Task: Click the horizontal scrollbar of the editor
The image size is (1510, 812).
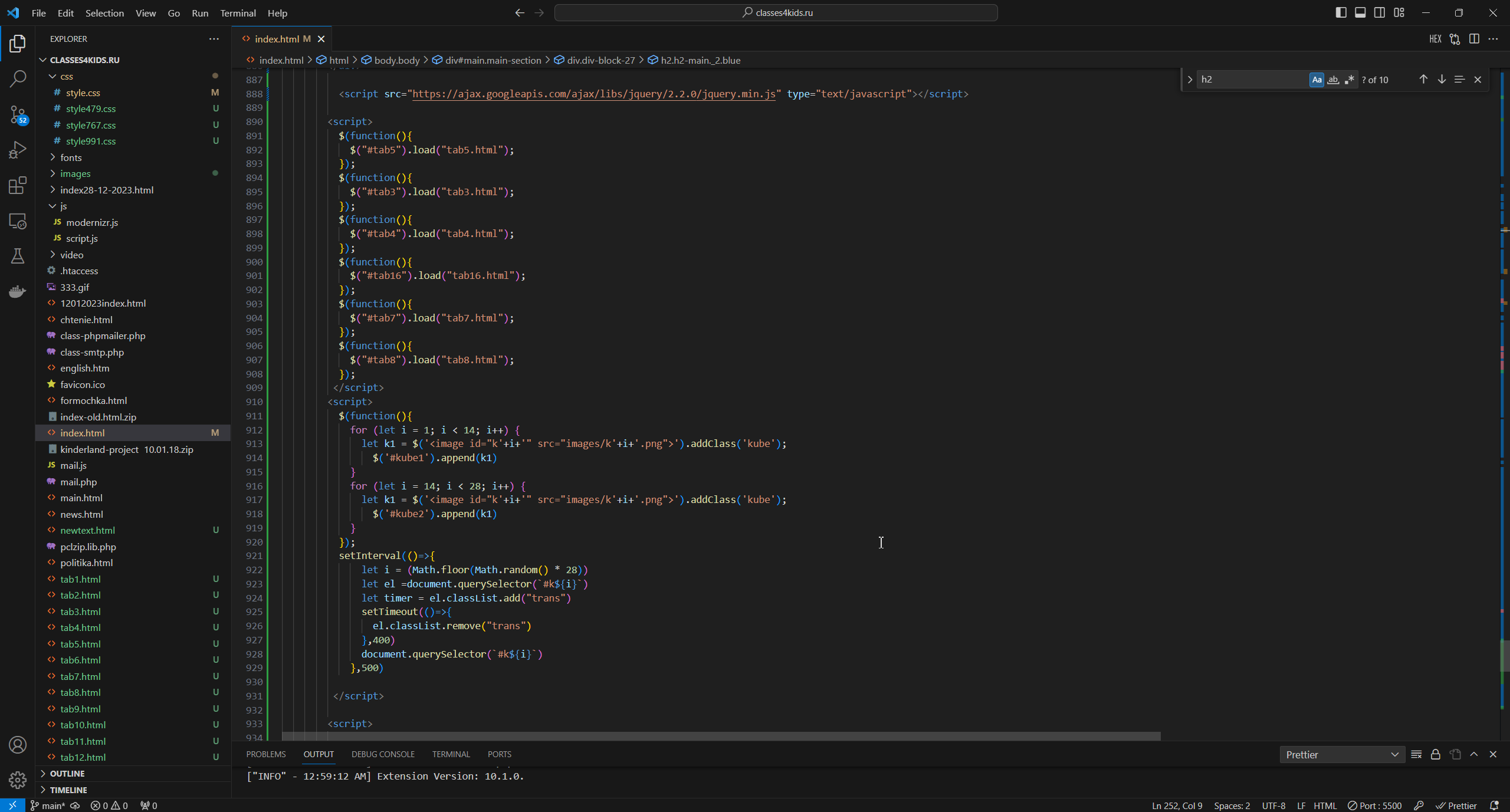Action: click(721, 737)
